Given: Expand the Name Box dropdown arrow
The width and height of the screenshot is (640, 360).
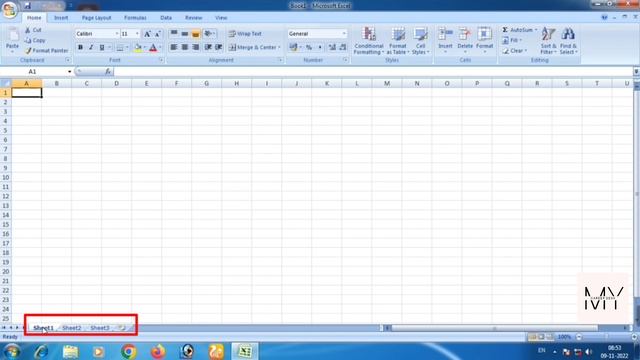Looking at the screenshot, I should point(69,71).
